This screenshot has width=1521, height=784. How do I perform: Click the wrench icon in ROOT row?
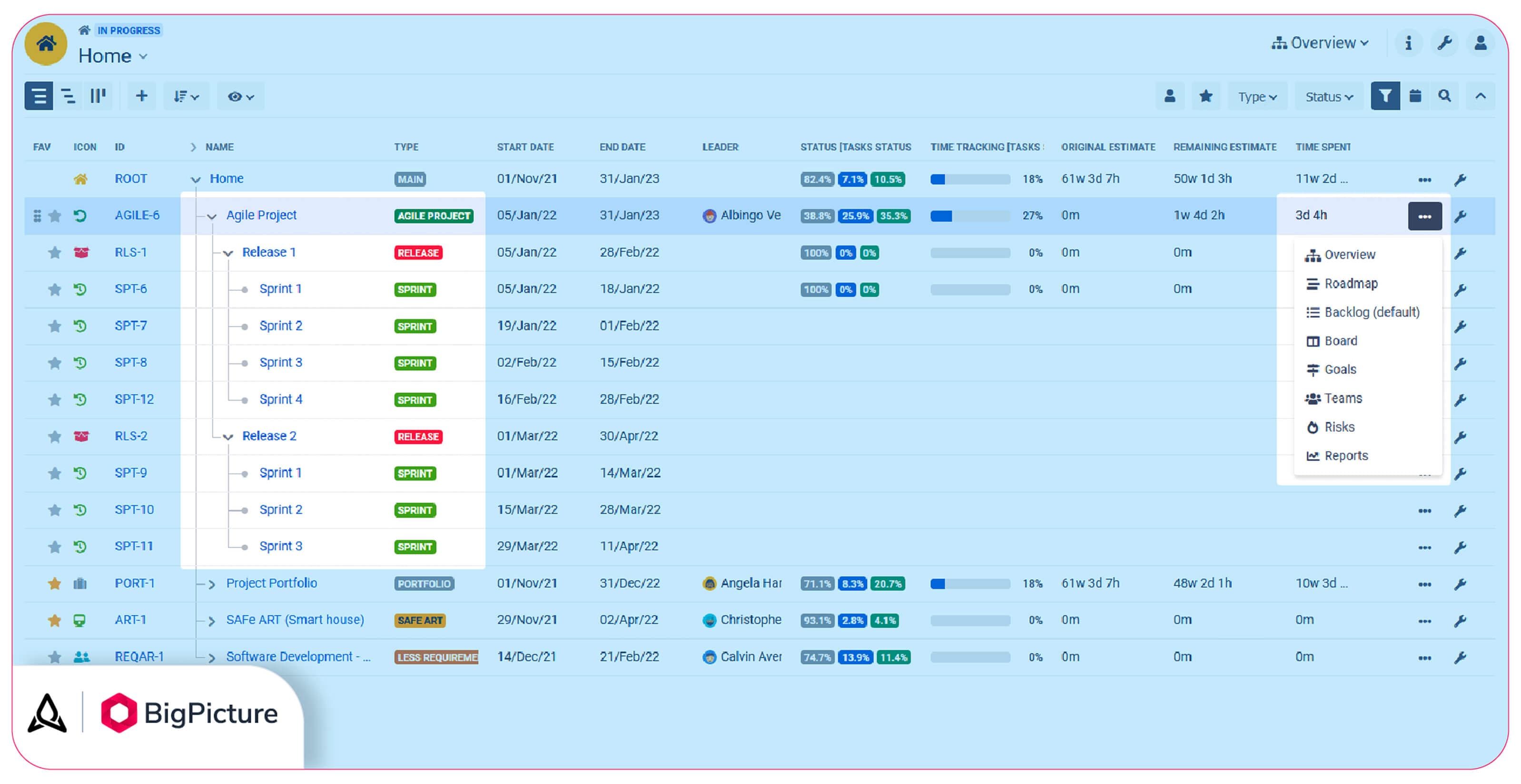click(x=1460, y=179)
